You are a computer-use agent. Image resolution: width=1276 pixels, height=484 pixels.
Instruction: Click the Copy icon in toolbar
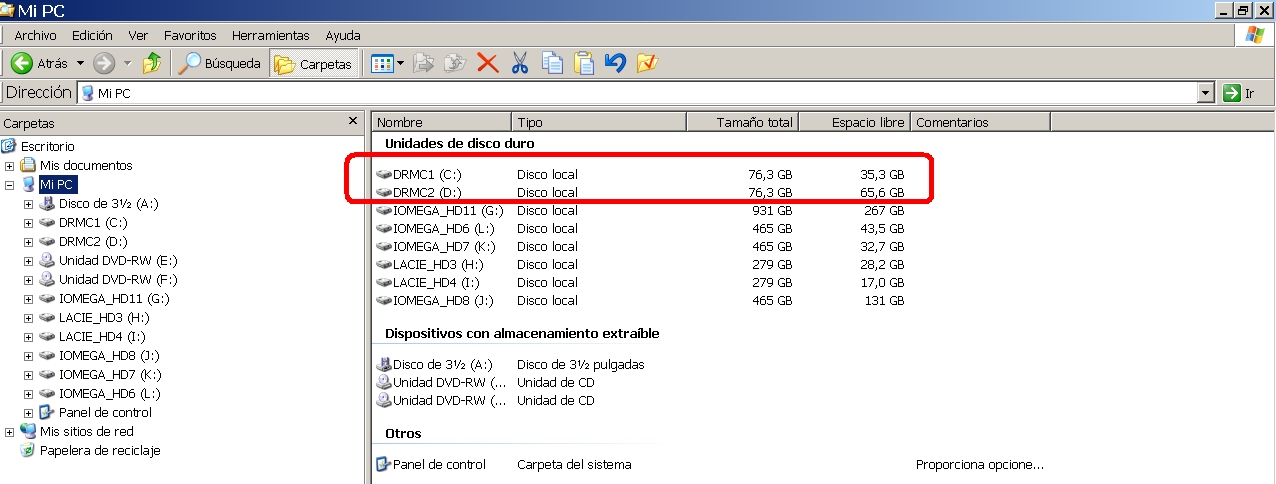coord(552,64)
